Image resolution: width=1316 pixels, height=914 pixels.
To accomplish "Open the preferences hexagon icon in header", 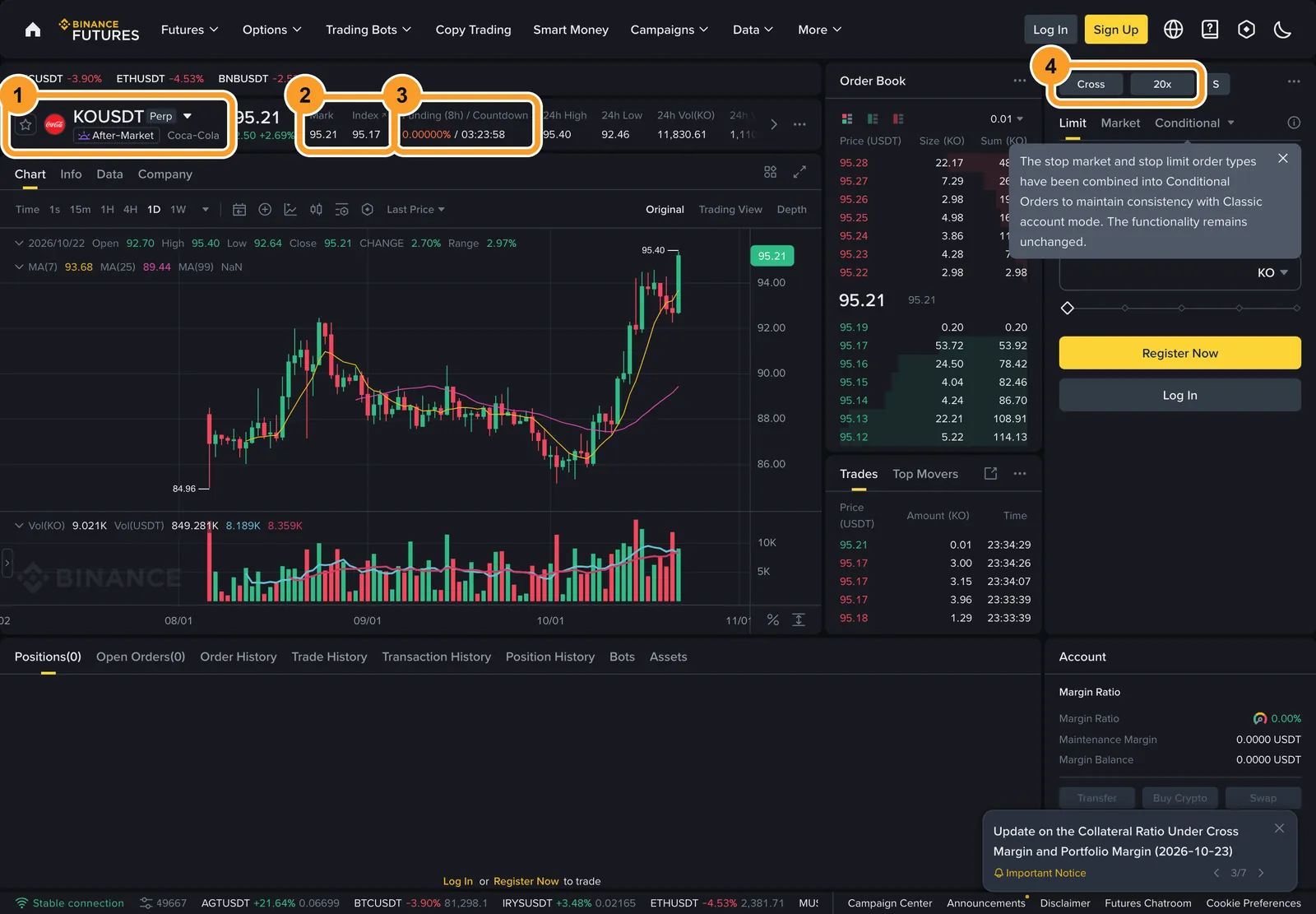I will tap(1247, 30).
